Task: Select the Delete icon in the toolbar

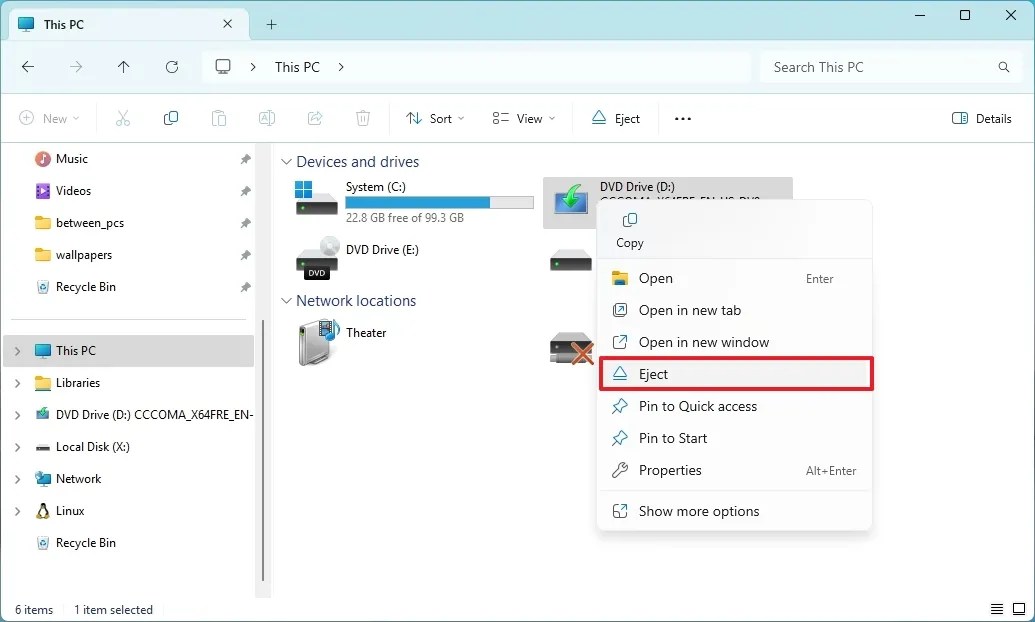Action: click(x=362, y=118)
